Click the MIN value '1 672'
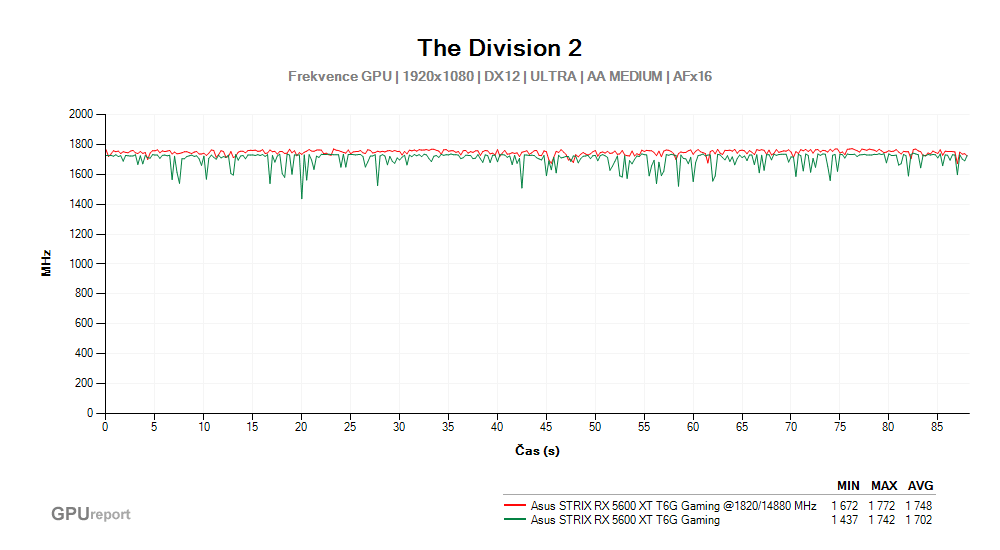The image size is (1000, 550). (x=844, y=505)
